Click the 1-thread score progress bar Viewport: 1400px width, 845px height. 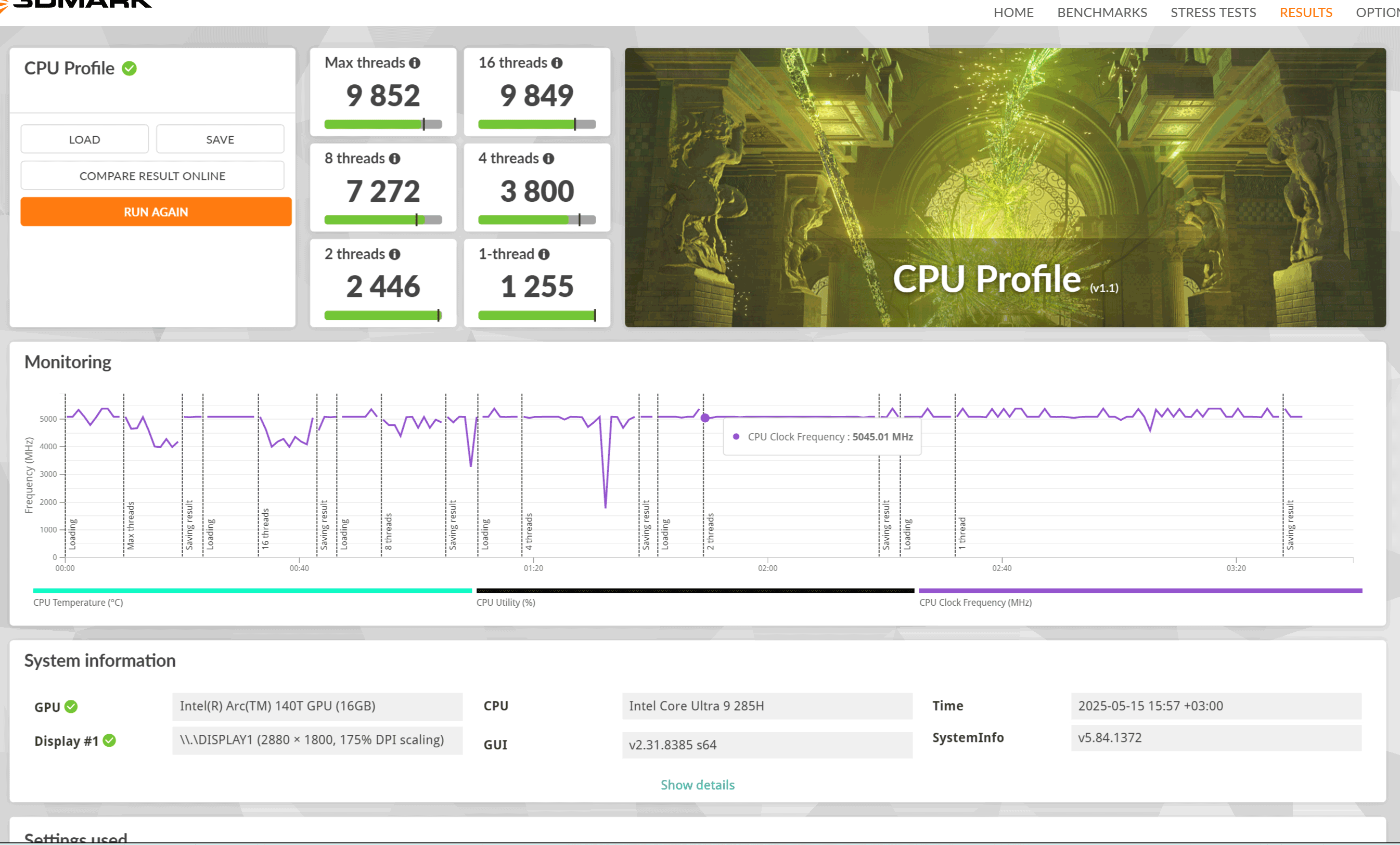tap(537, 315)
